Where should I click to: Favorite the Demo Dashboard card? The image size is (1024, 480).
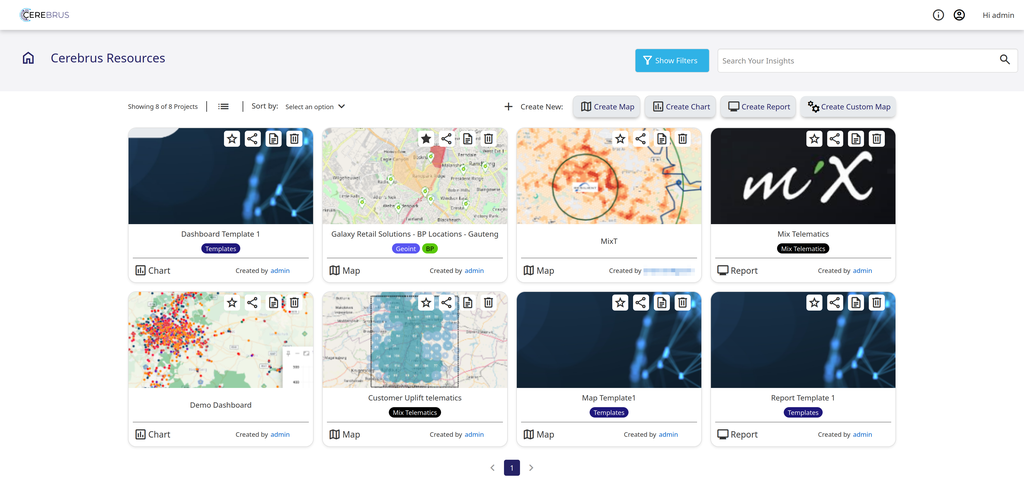point(232,302)
